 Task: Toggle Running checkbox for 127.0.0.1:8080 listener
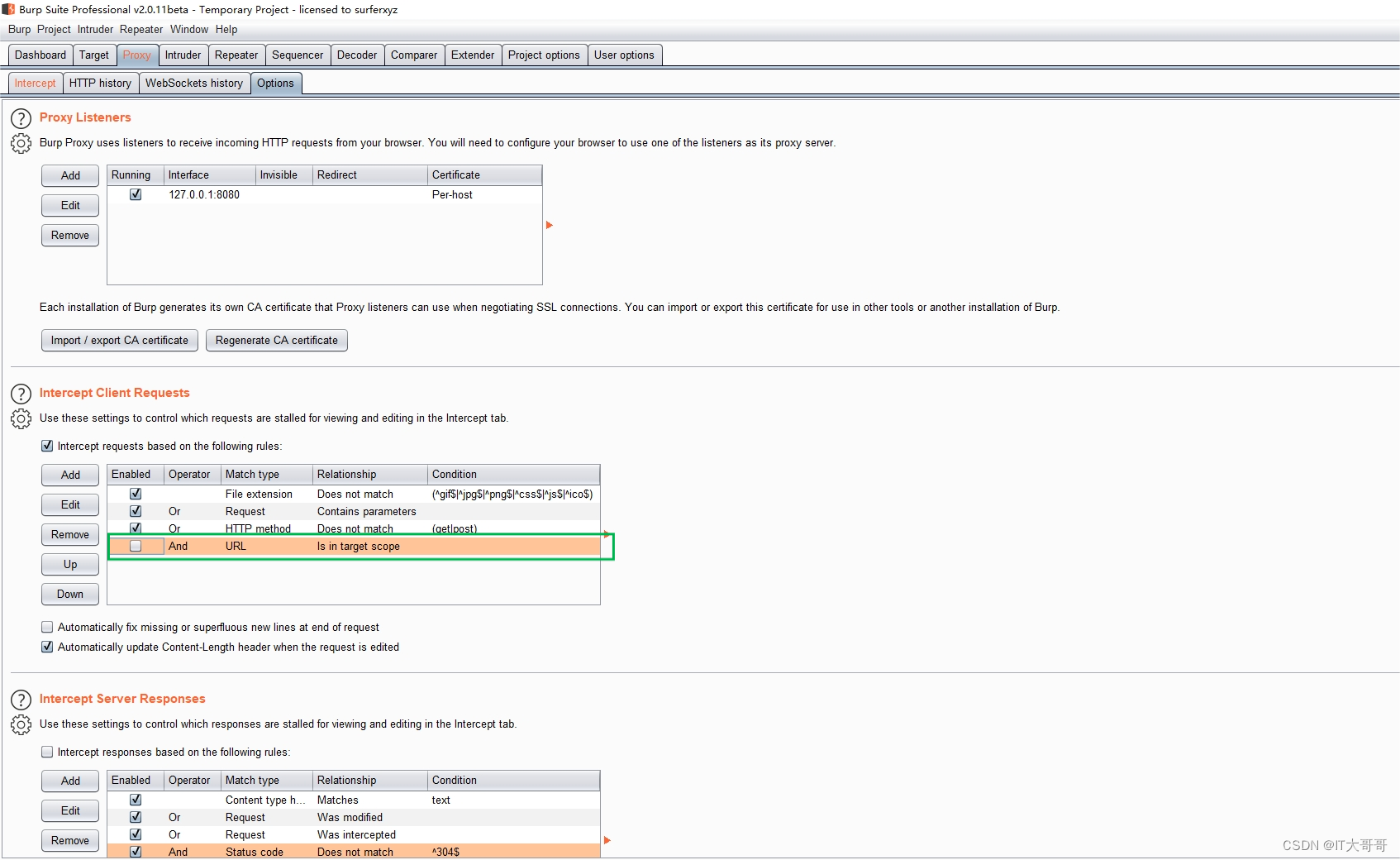click(136, 194)
